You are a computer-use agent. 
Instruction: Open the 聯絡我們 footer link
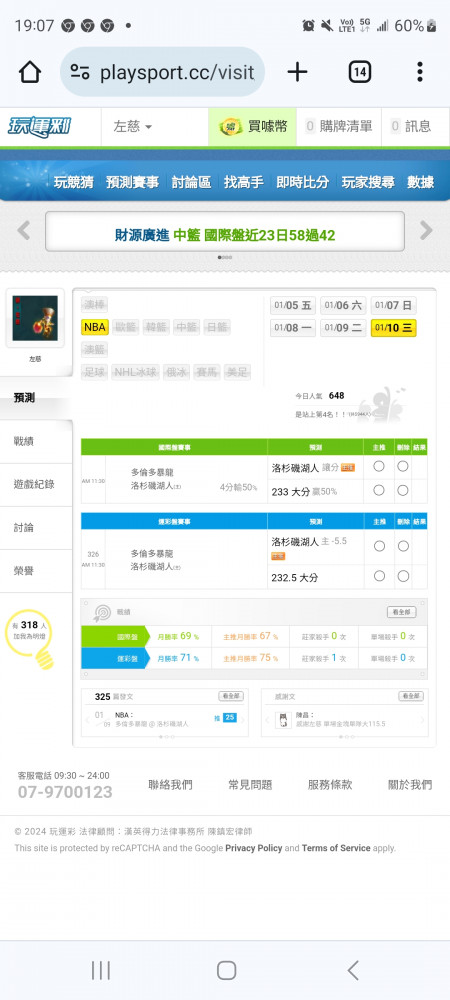click(170, 784)
